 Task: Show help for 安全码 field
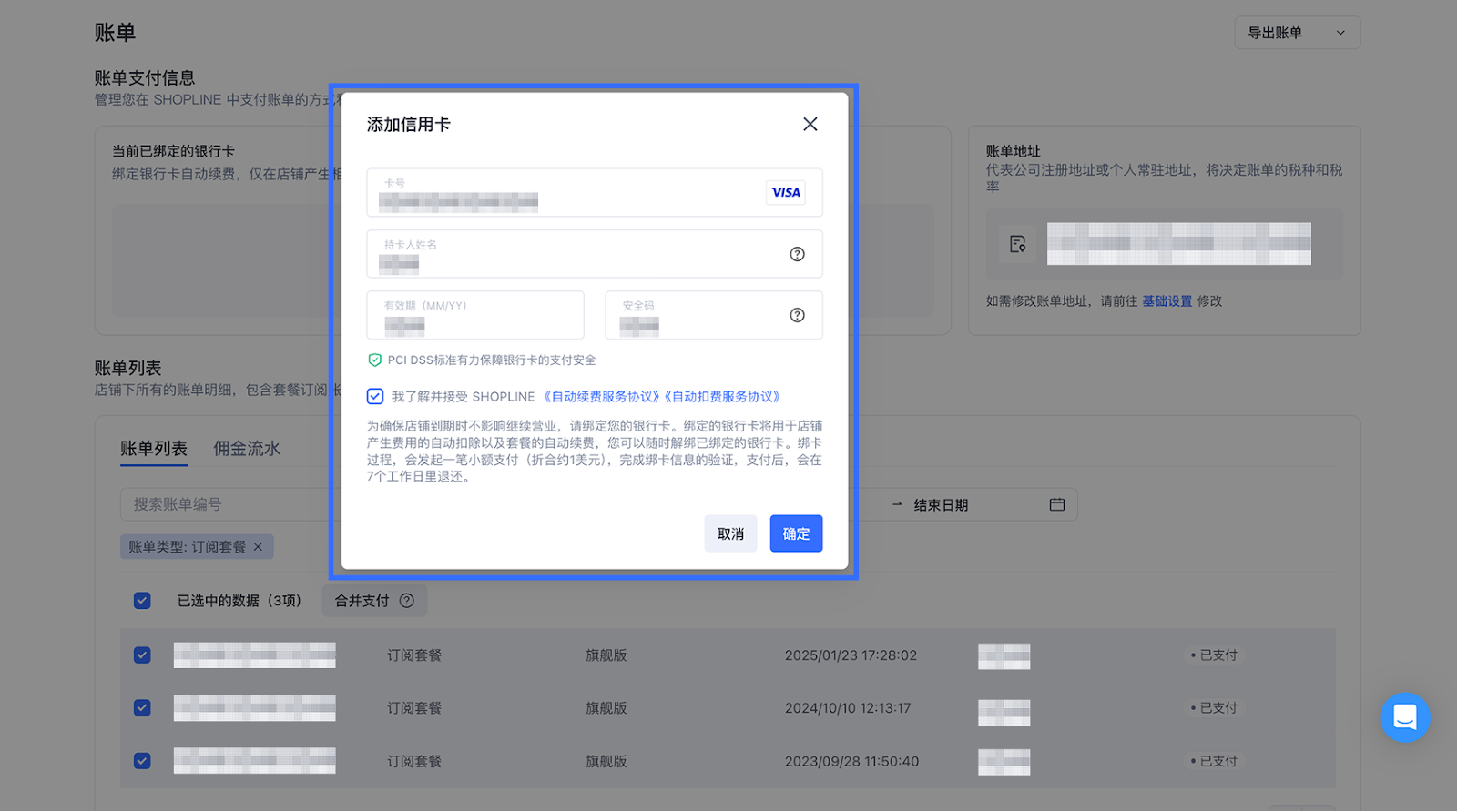tap(797, 315)
